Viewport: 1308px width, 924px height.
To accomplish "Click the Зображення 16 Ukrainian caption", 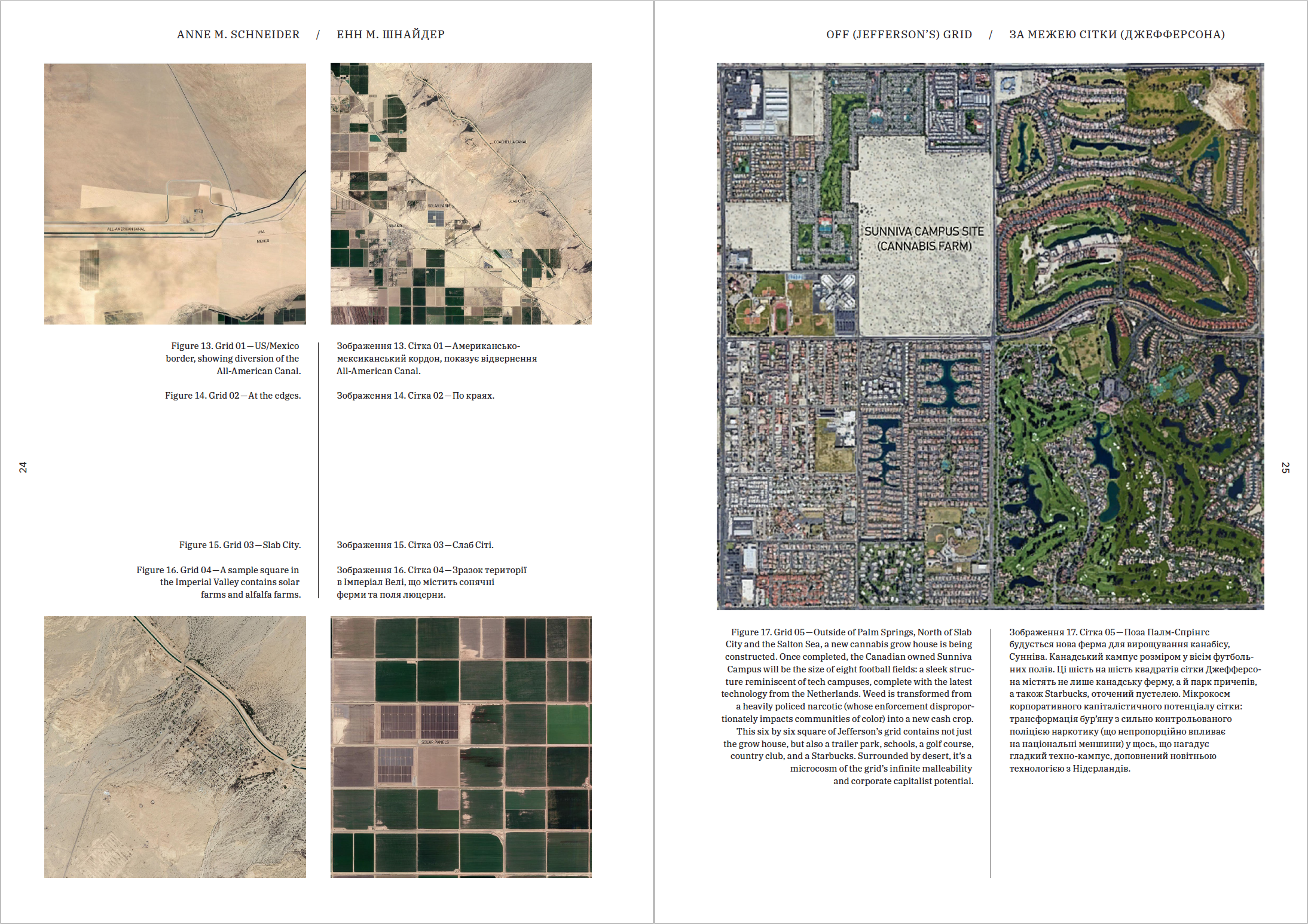I will 431,582.
